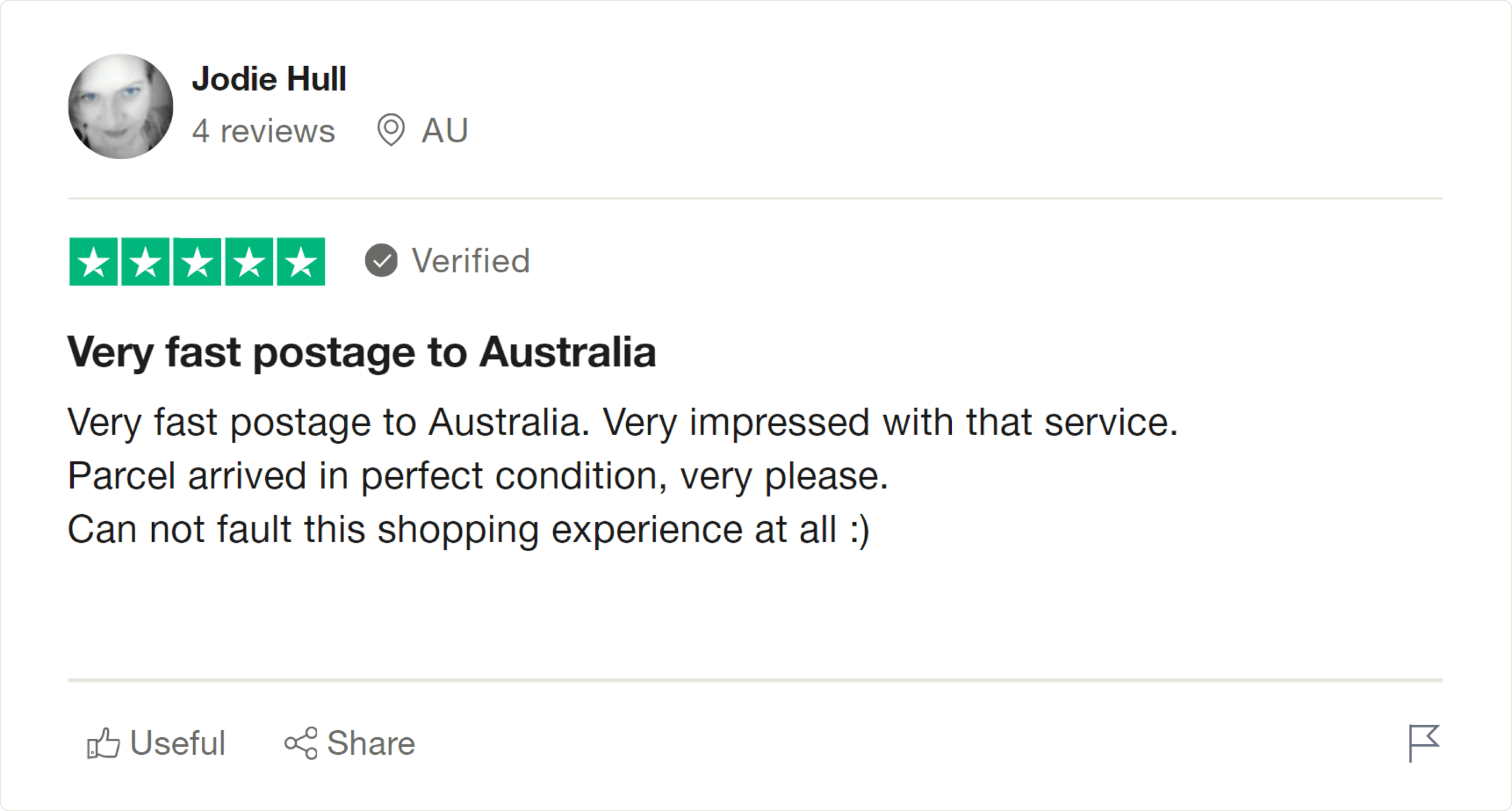The image size is (1512, 811).
Task: Click the thumbs-up icon beside Useful
Action: click(103, 744)
